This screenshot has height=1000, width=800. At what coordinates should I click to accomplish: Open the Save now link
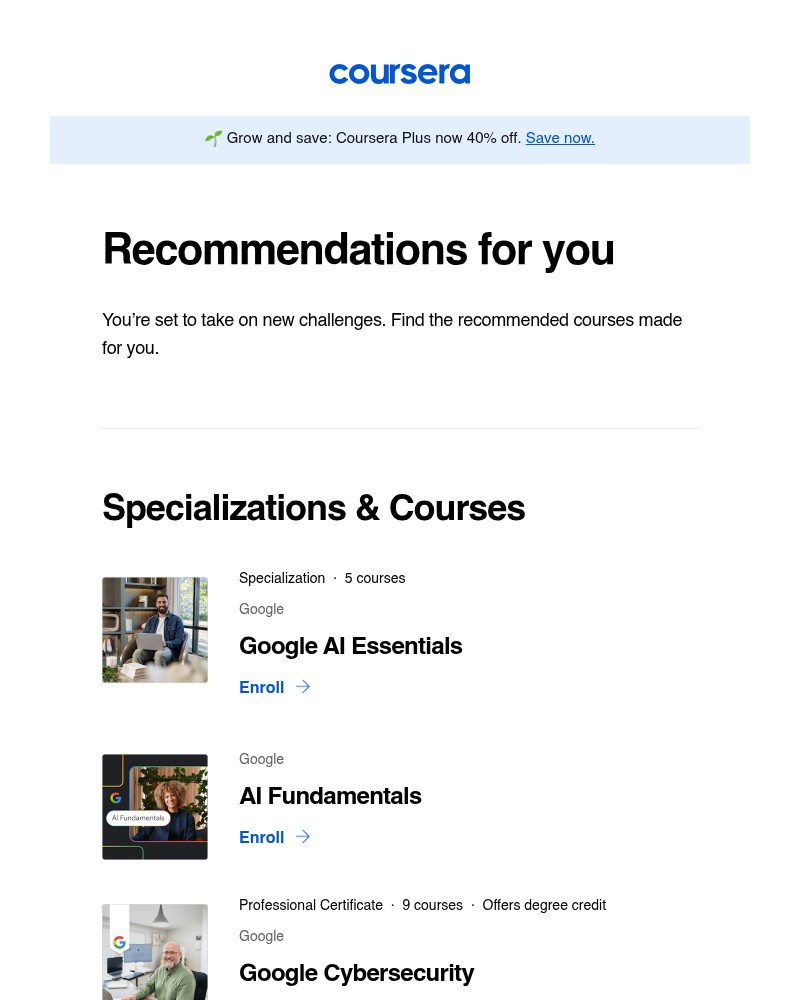pyautogui.click(x=560, y=138)
